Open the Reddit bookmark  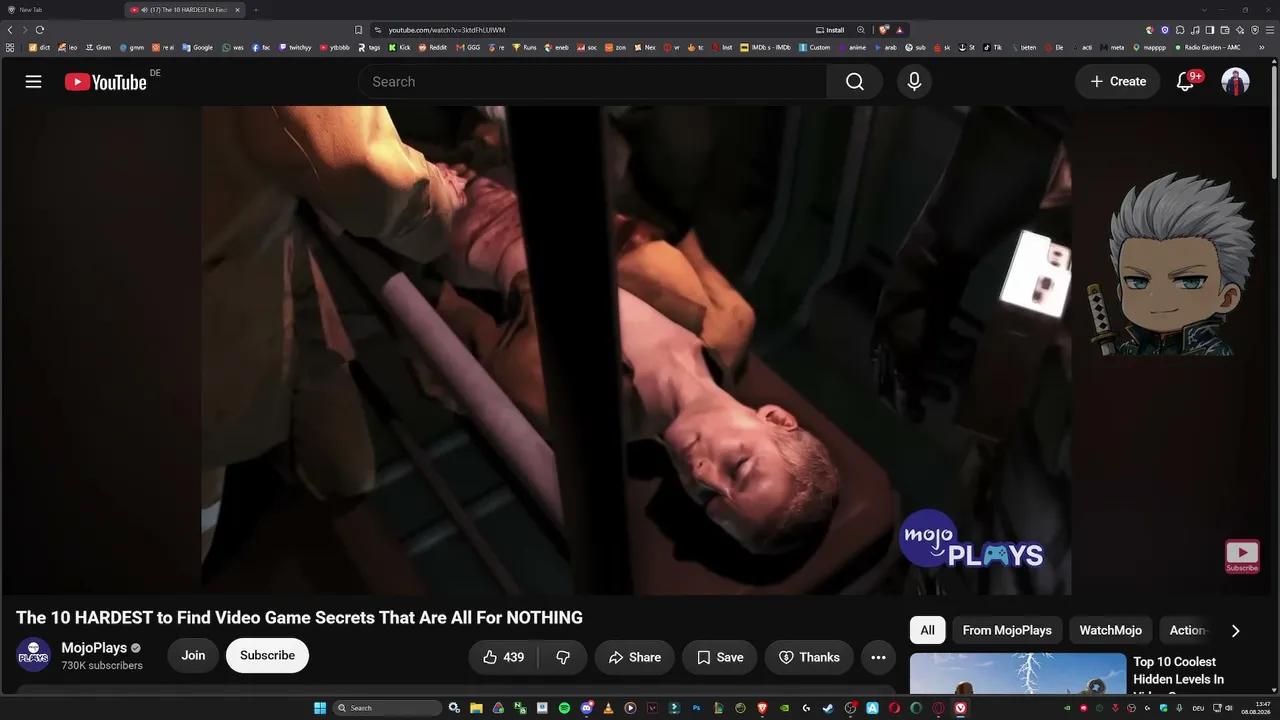433,47
